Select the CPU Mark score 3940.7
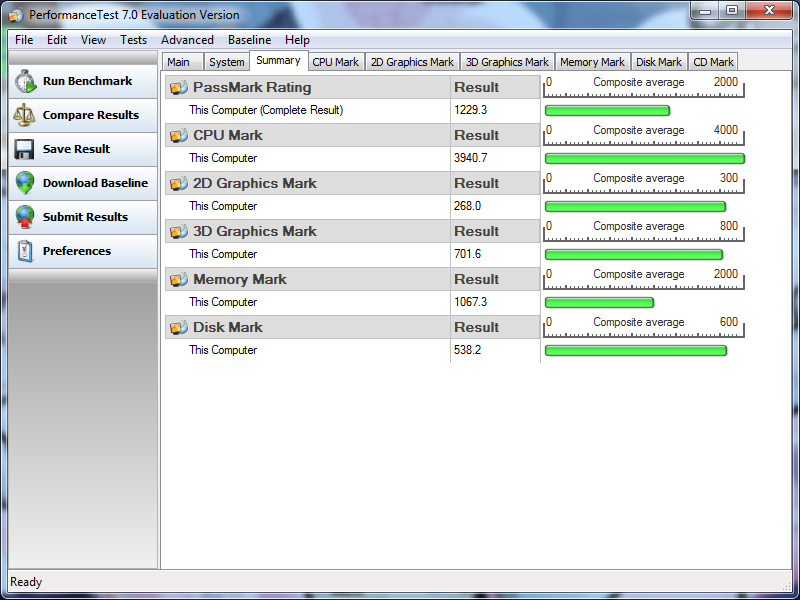Image resolution: width=800 pixels, height=600 pixels. (x=470, y=158)
